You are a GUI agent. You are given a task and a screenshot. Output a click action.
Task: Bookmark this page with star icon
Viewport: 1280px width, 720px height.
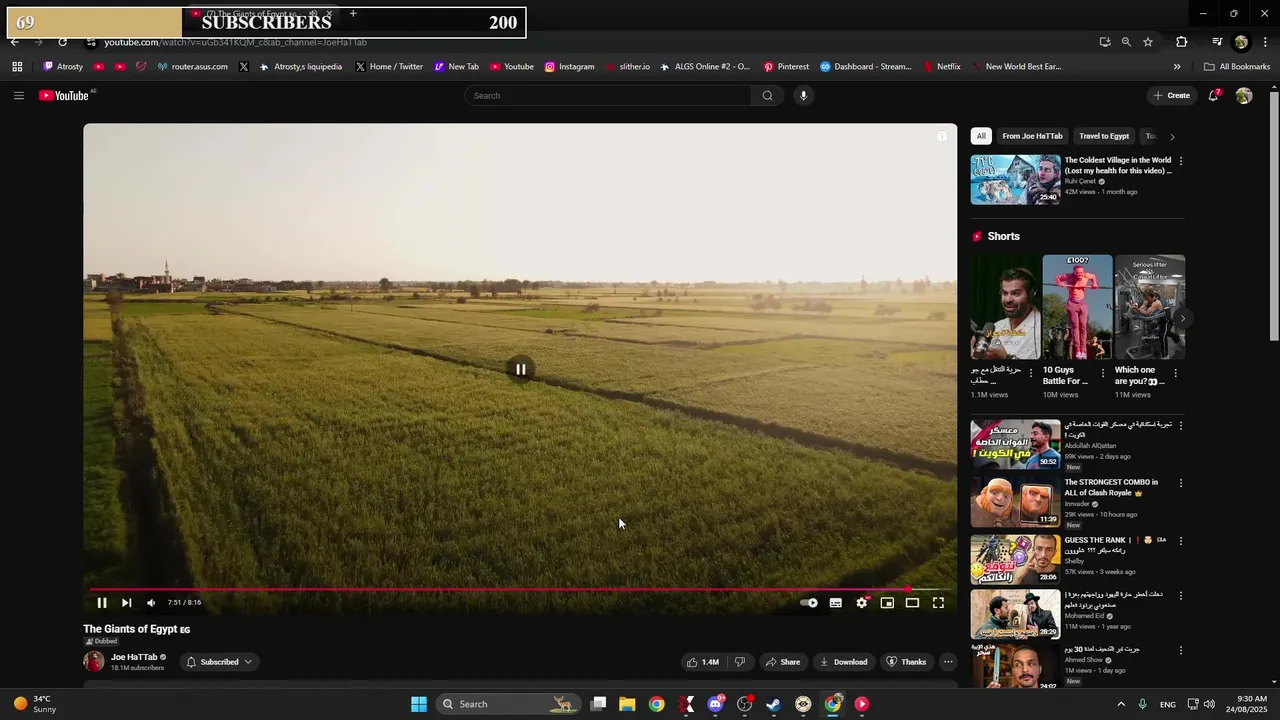pyautogui.click(x=1148, y=42)
